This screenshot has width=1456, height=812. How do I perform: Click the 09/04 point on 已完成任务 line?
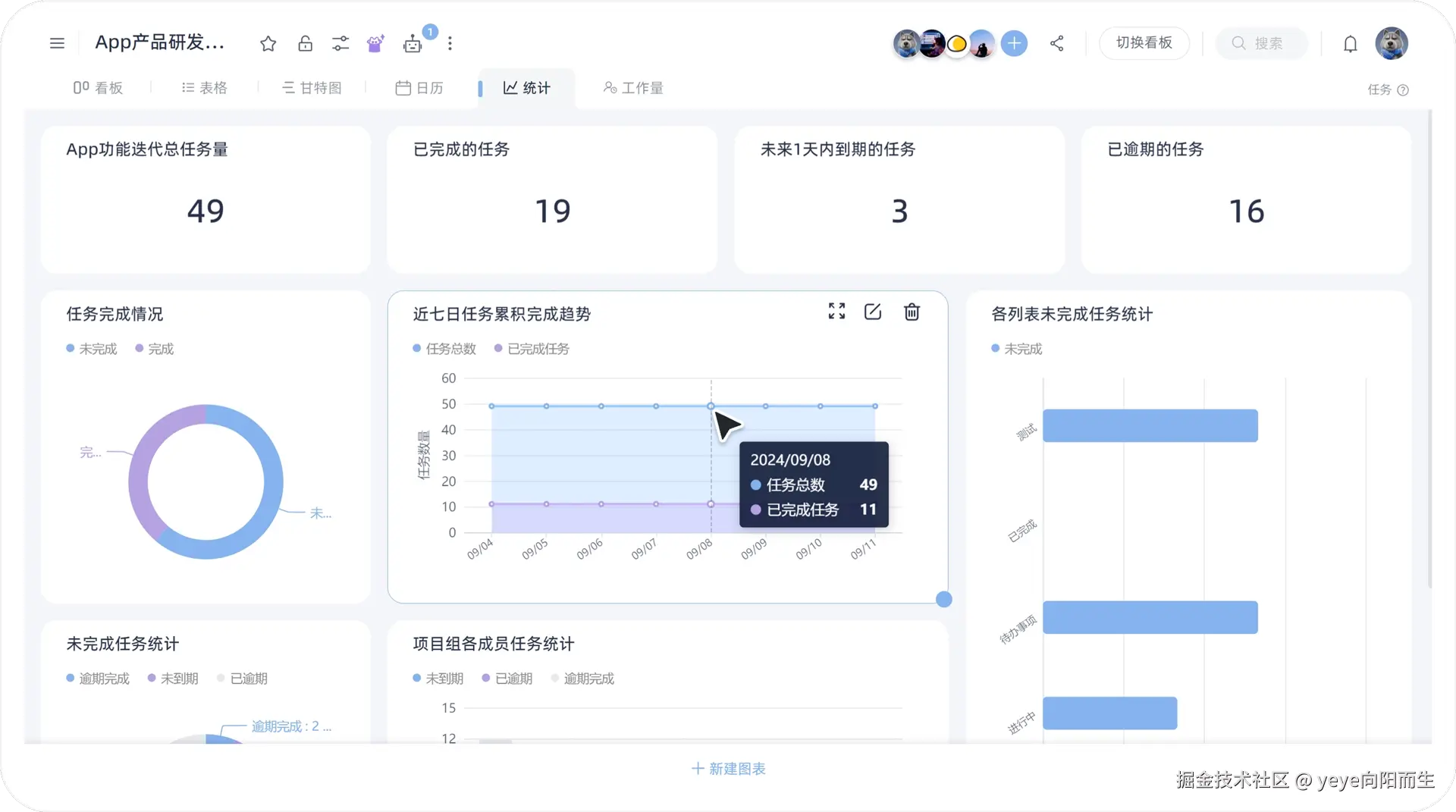point(491,504)
